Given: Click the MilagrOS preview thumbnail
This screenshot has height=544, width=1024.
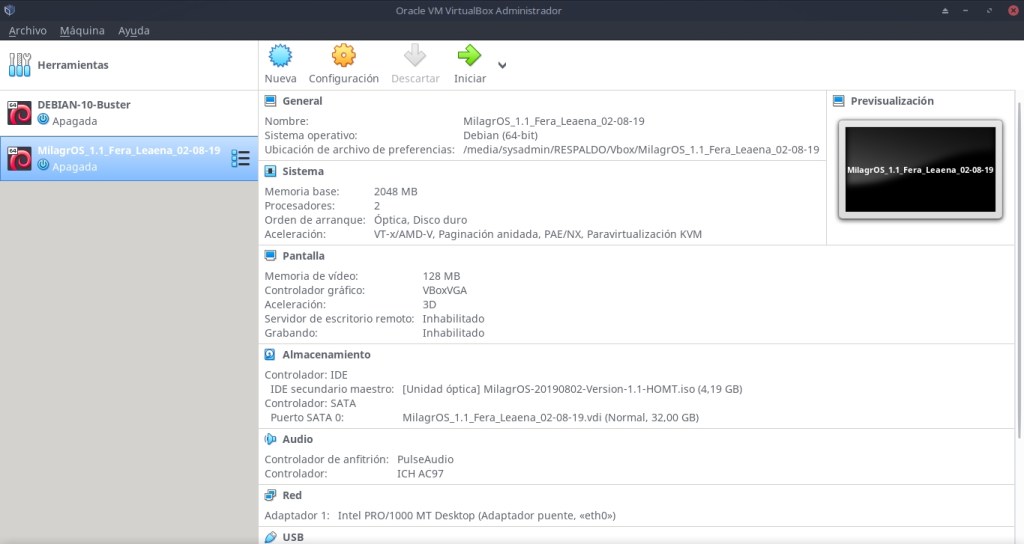Looking at the screenshot, I should pyautogui.click(x=920, y=170).
